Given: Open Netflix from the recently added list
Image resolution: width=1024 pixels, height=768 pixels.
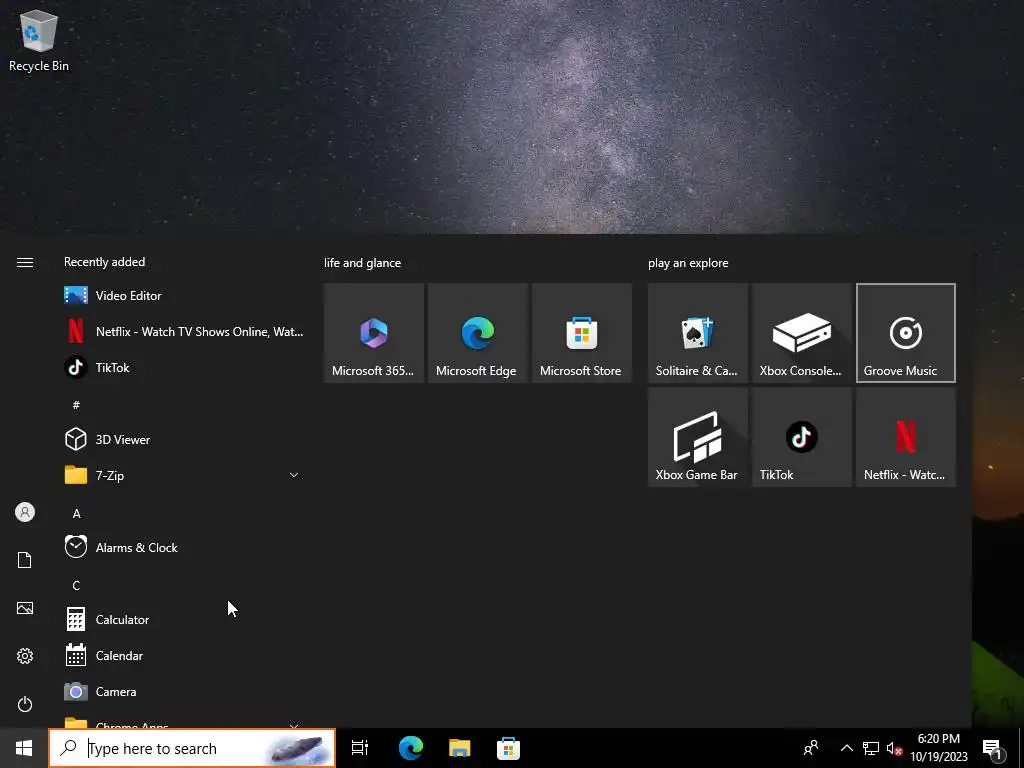Looking at the screenshot, I should click(183, 331).
